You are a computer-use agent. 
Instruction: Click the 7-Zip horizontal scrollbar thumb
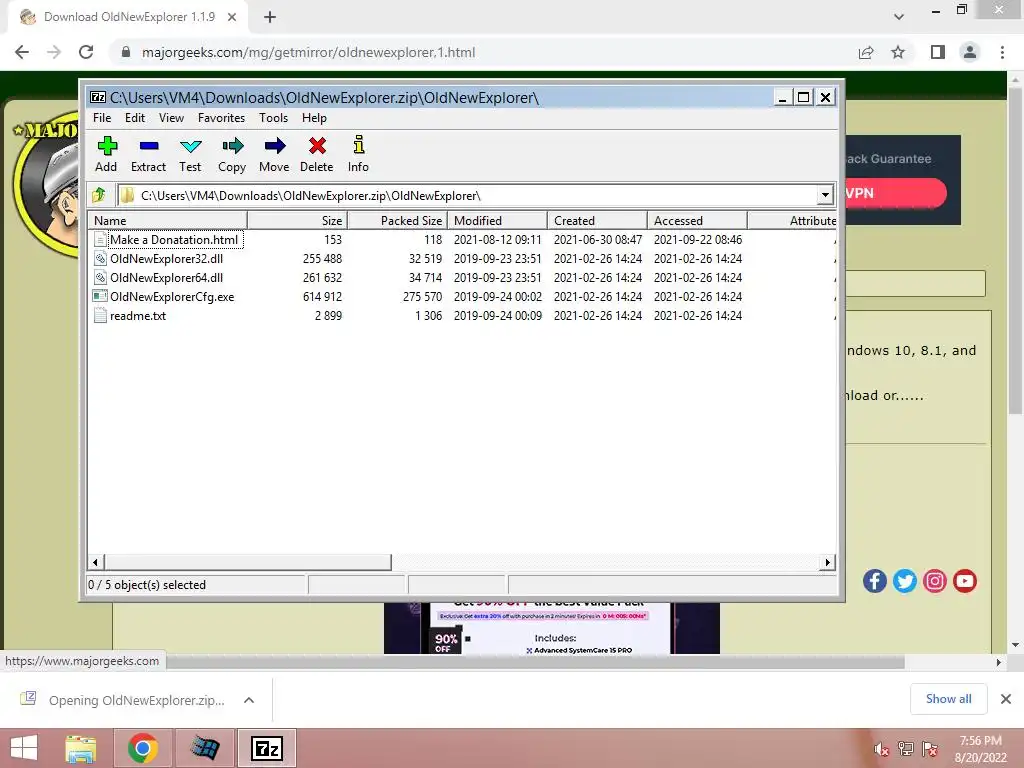pyautogui.click(x=248, y=562)
